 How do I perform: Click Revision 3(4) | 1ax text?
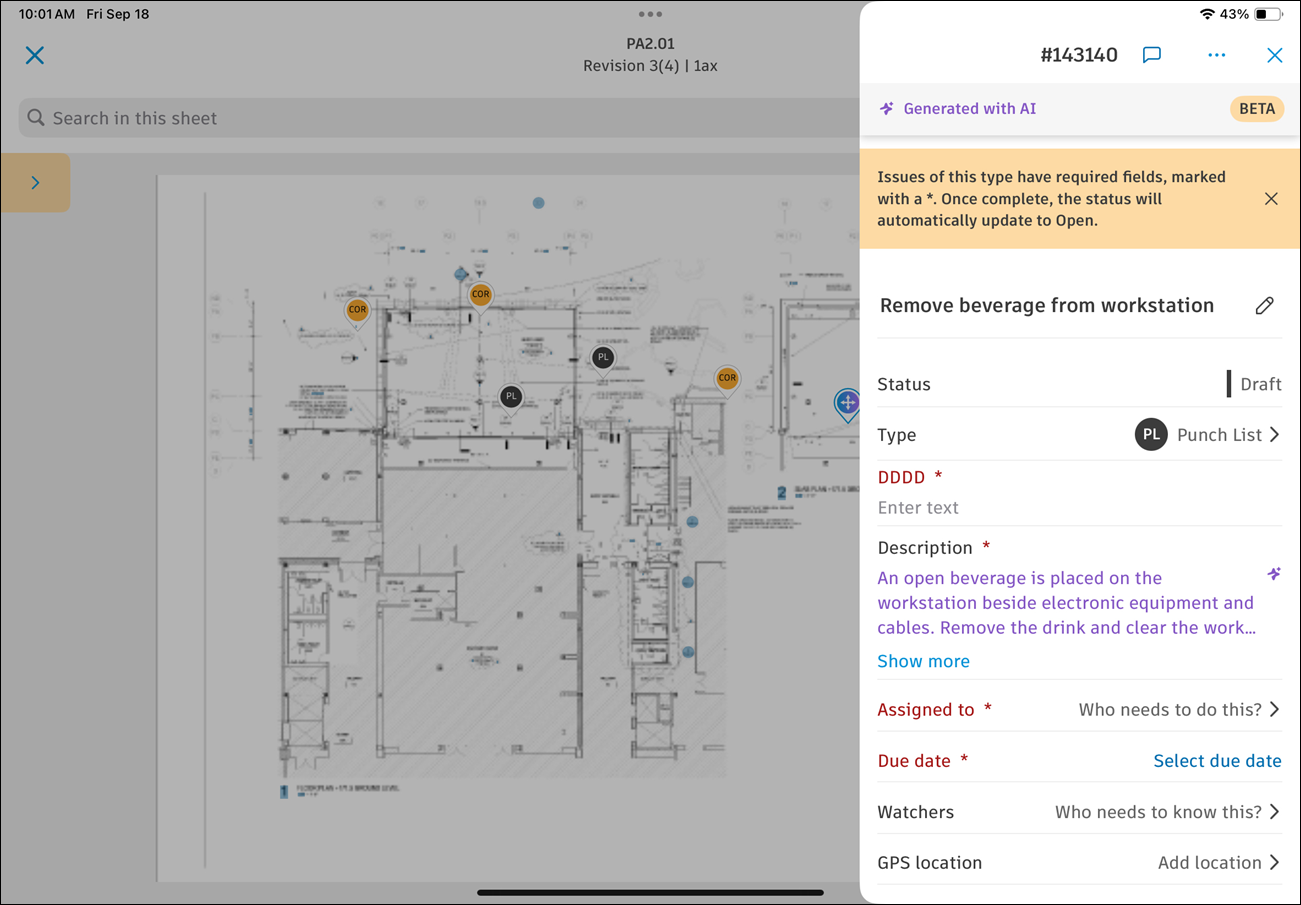click(650, 66)
